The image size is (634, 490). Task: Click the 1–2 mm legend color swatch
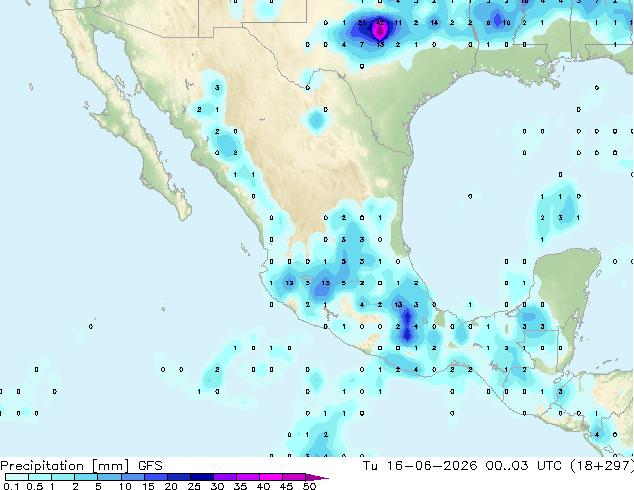(x=63, y=477)
